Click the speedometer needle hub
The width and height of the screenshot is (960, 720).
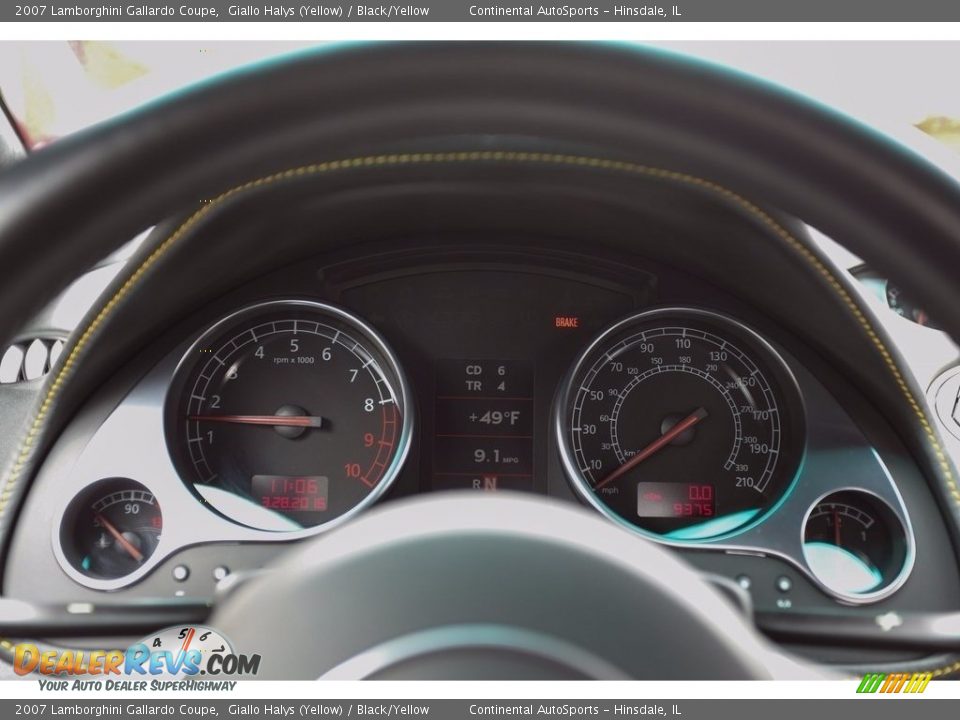click(678, 429)
